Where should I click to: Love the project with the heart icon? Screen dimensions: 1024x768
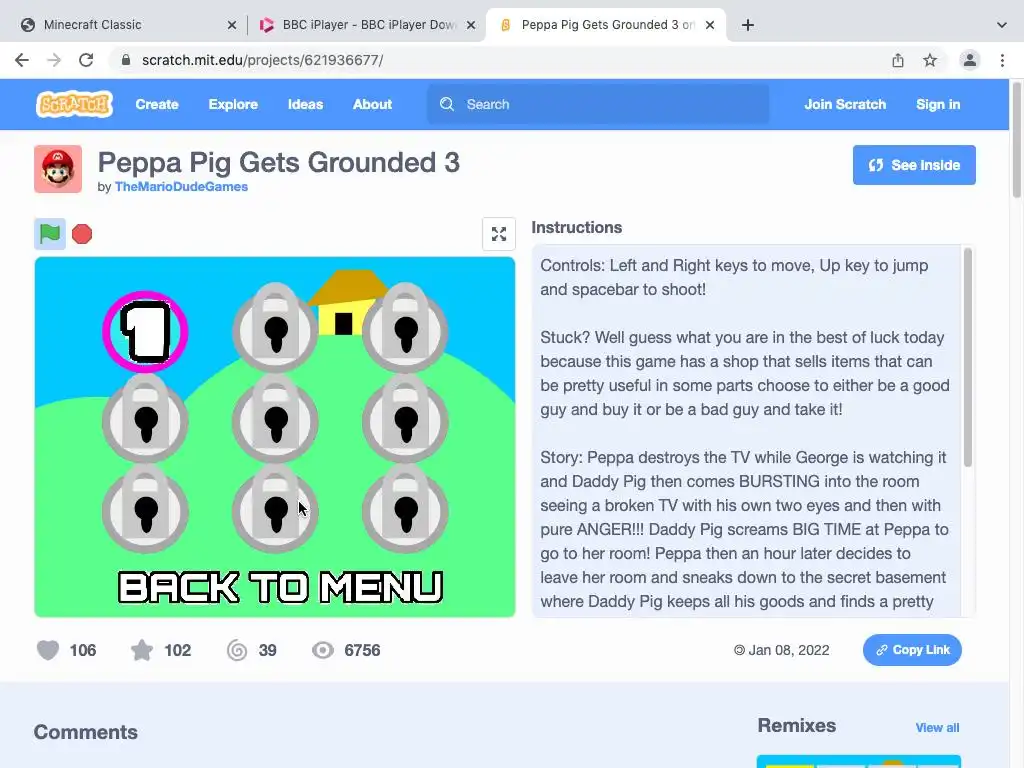(x=48, y=650)
